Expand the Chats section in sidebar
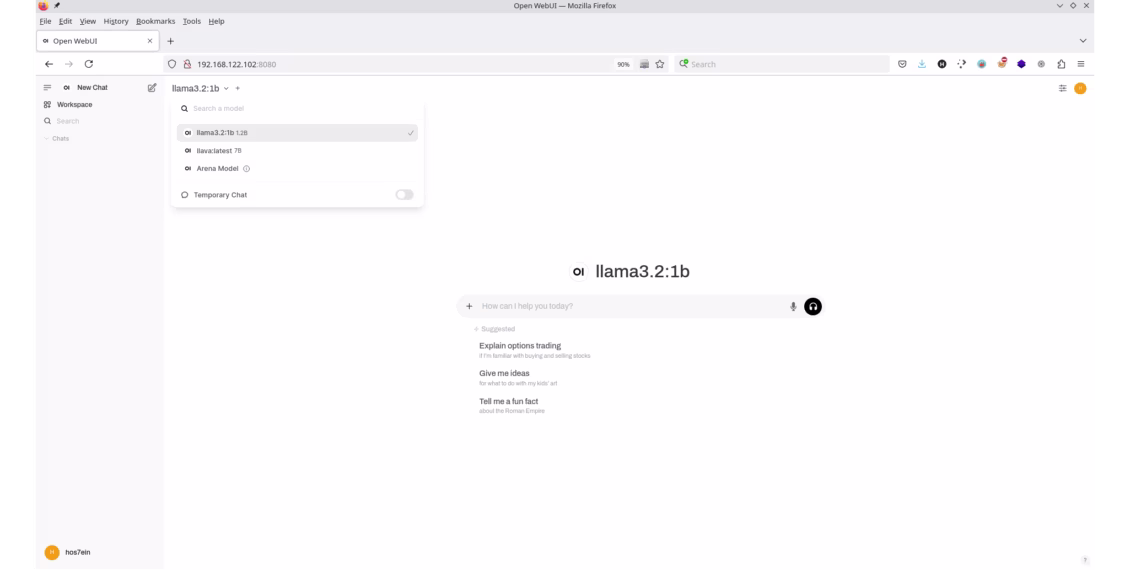1130x580 pixels. (x=60, y=139)
